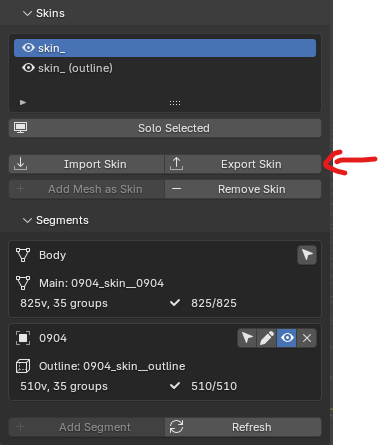Click the 0904 segment name
The width and height of the screenshot is (378, 445).
53,338
